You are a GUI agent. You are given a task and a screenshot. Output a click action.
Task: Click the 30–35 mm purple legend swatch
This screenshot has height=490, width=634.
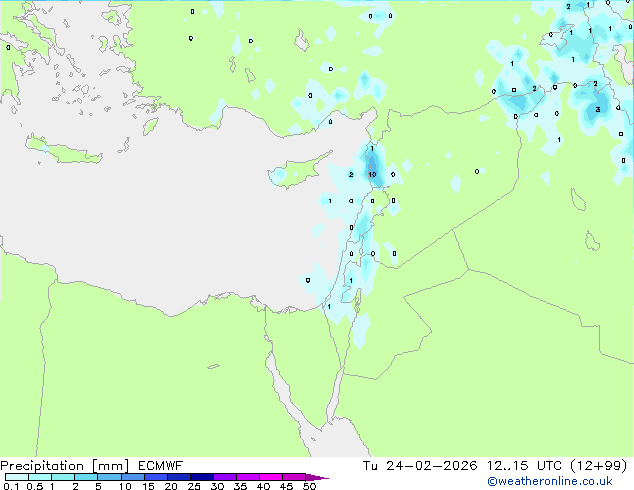[225, 477]
